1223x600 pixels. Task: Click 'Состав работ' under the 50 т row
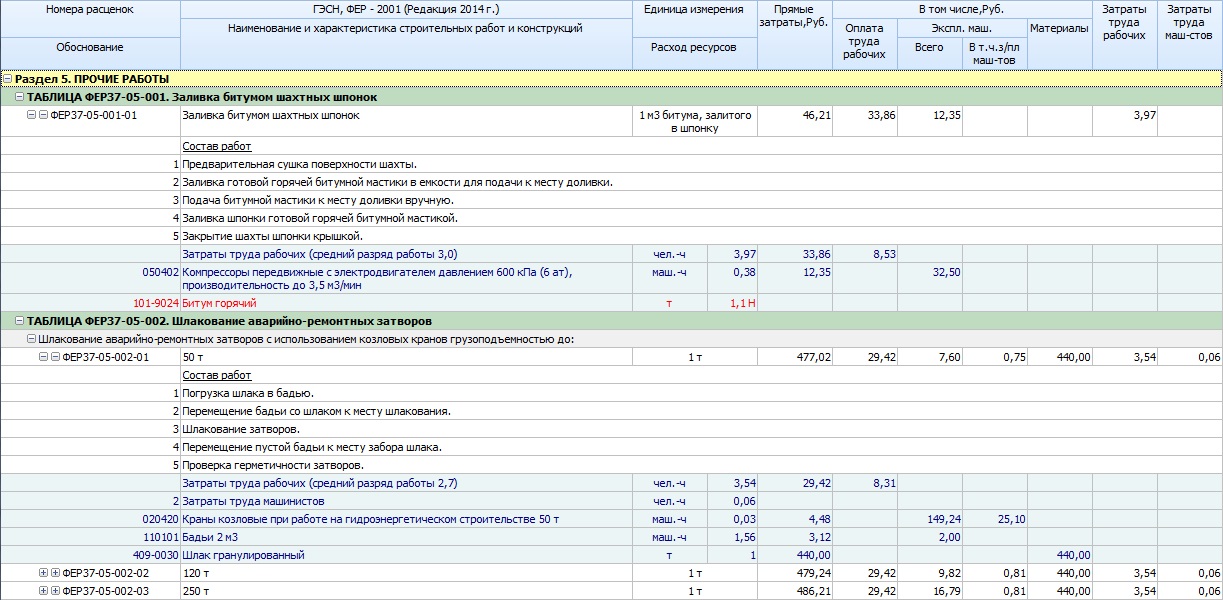click(x=217, y=375)
